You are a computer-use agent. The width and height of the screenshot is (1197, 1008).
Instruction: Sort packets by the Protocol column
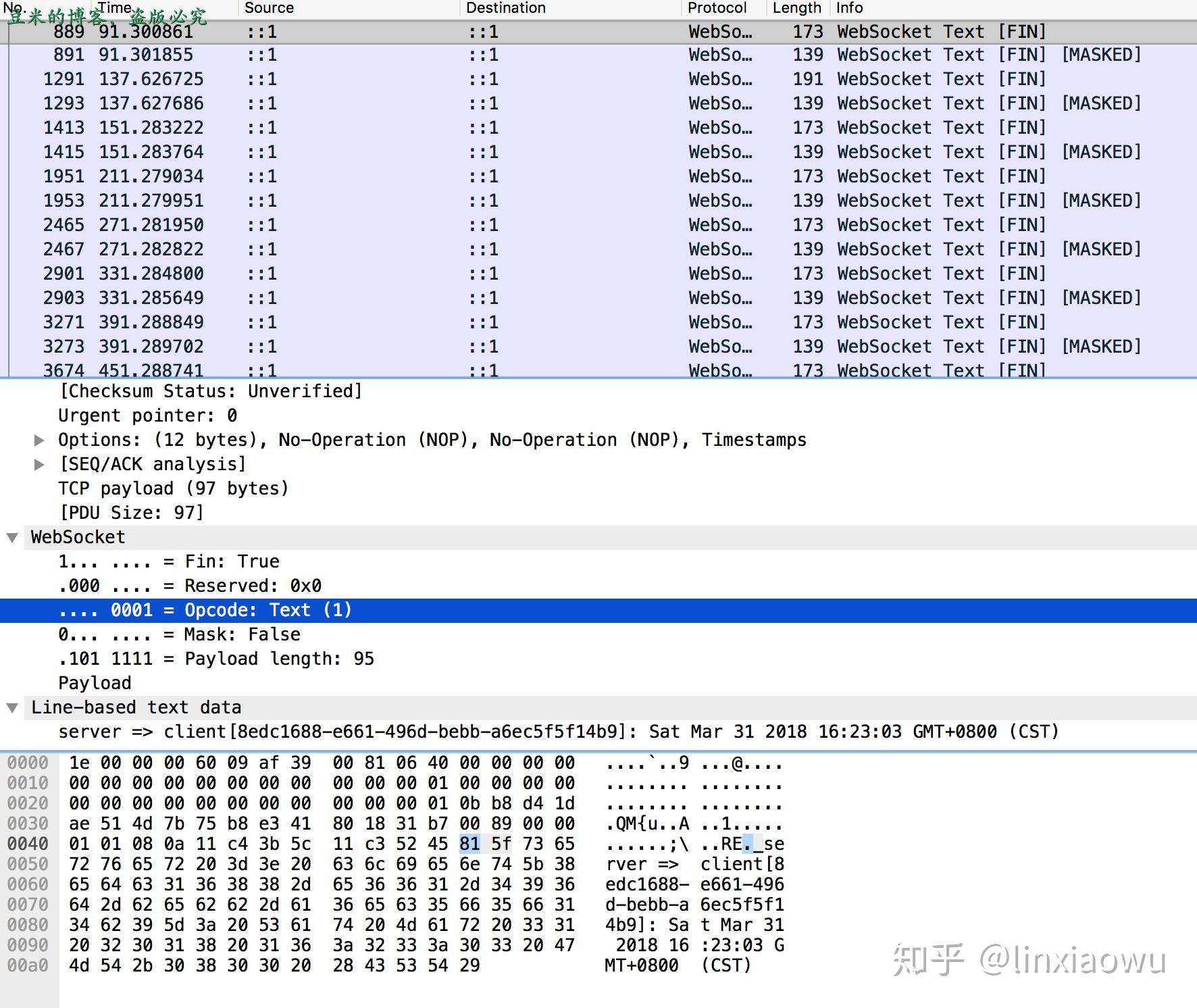(717, 7)
